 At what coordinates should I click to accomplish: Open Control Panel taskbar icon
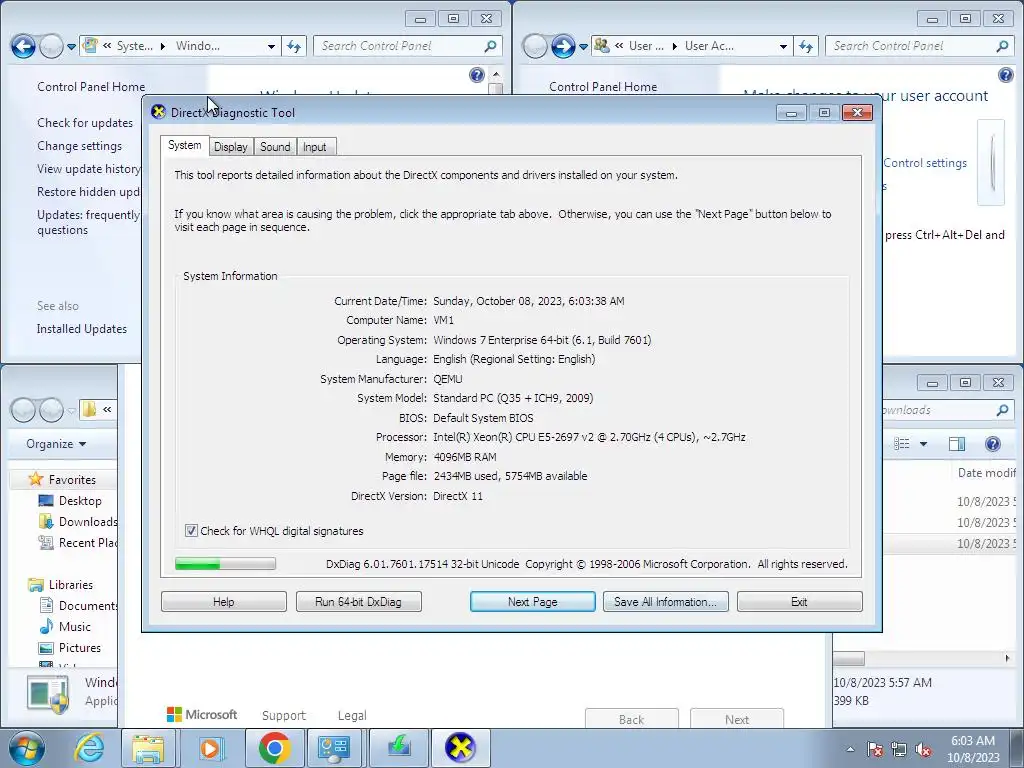pos(334,748)
